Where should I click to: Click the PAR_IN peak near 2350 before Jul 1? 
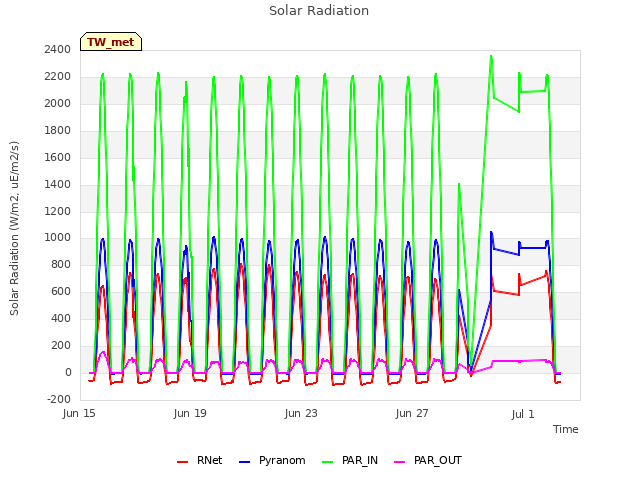pyautogui.click(x=491, y=57)
